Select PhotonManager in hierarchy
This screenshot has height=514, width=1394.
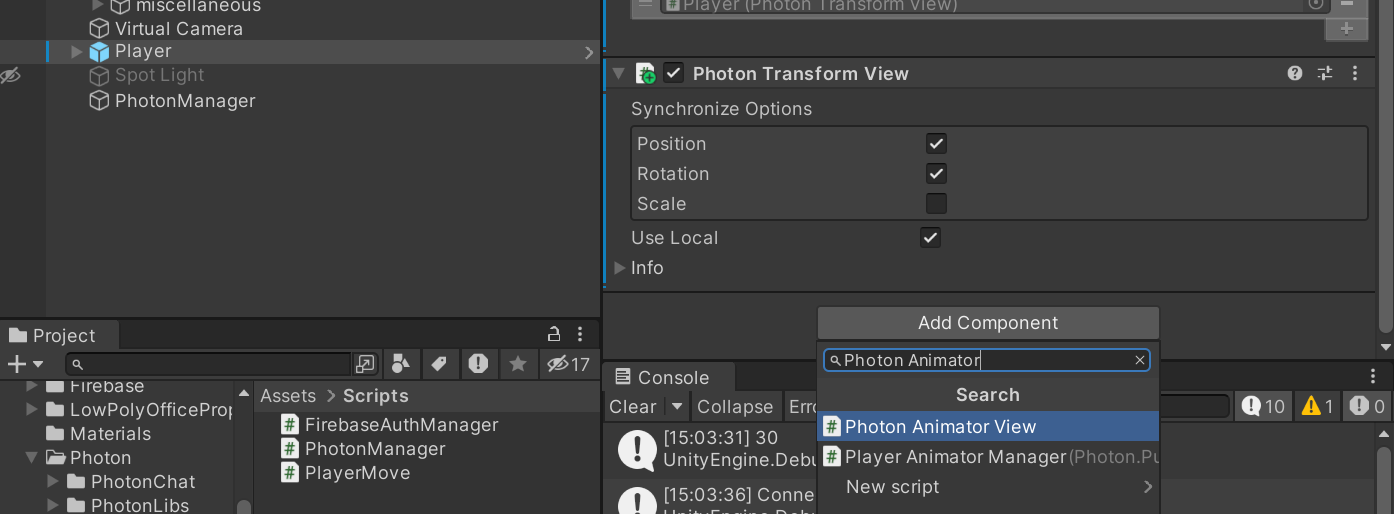[185, 101]
